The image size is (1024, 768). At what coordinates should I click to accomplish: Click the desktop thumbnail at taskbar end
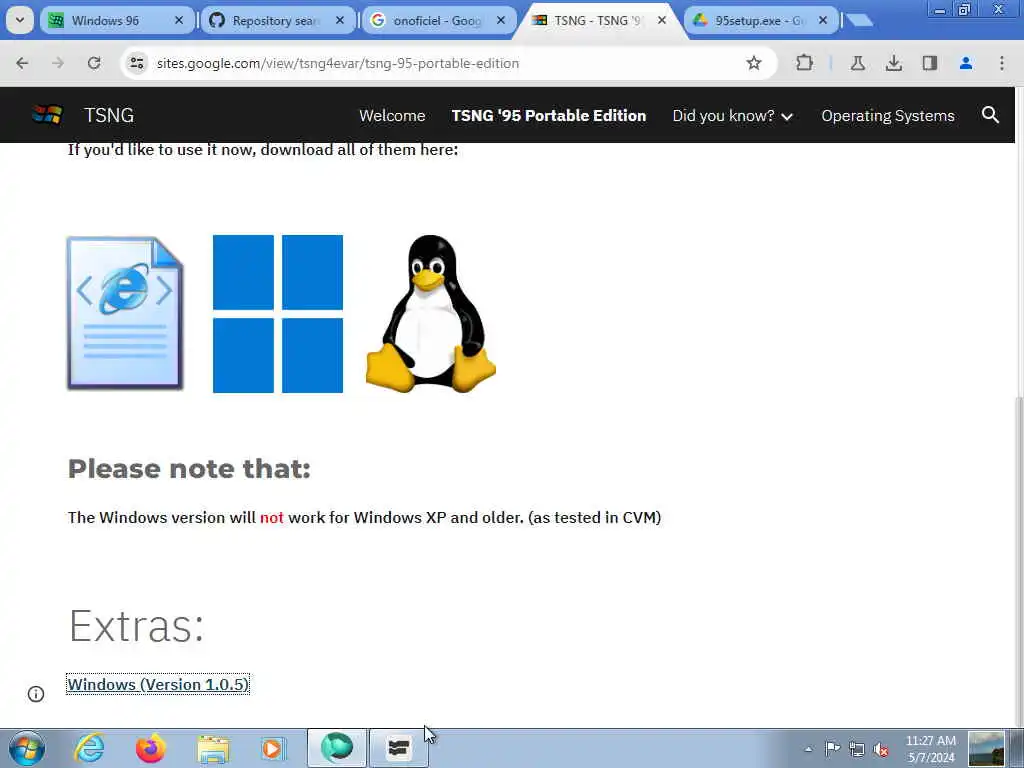986,748
